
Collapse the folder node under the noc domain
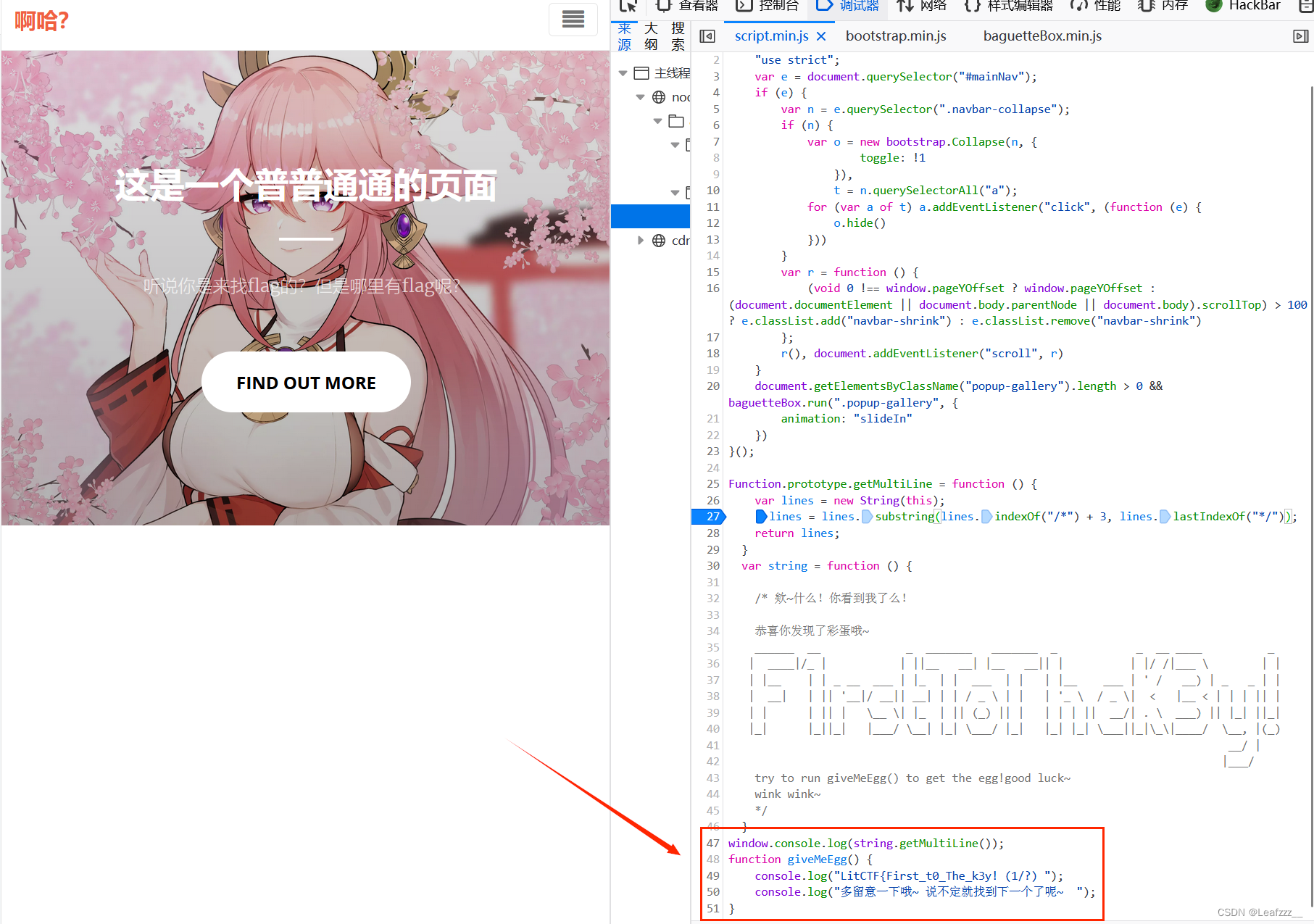click(657, 121)
